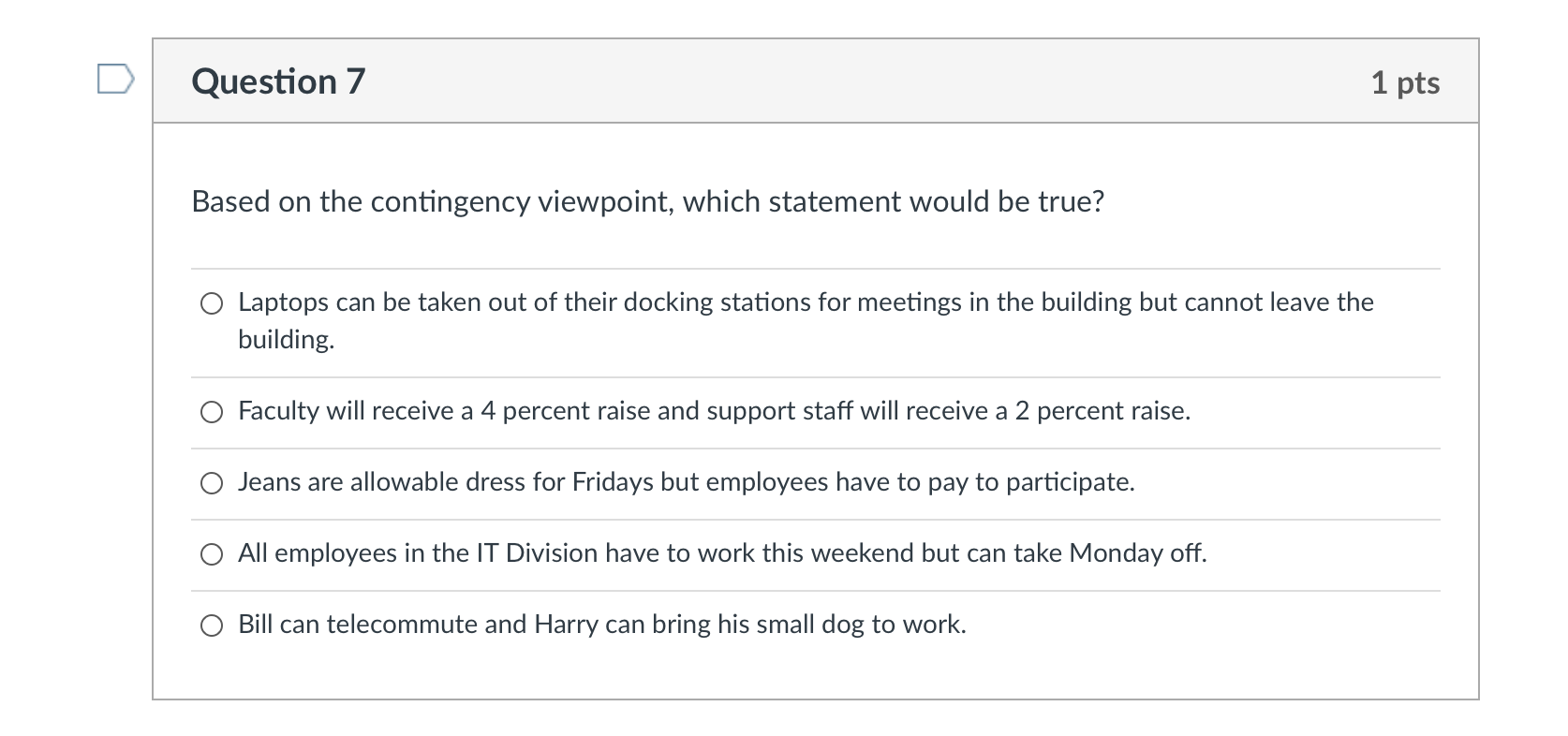Choose the faculty 4 percent raise option
Image resolution: width=1568 pixels, height=736 pixels.
(x=212, y=411)
